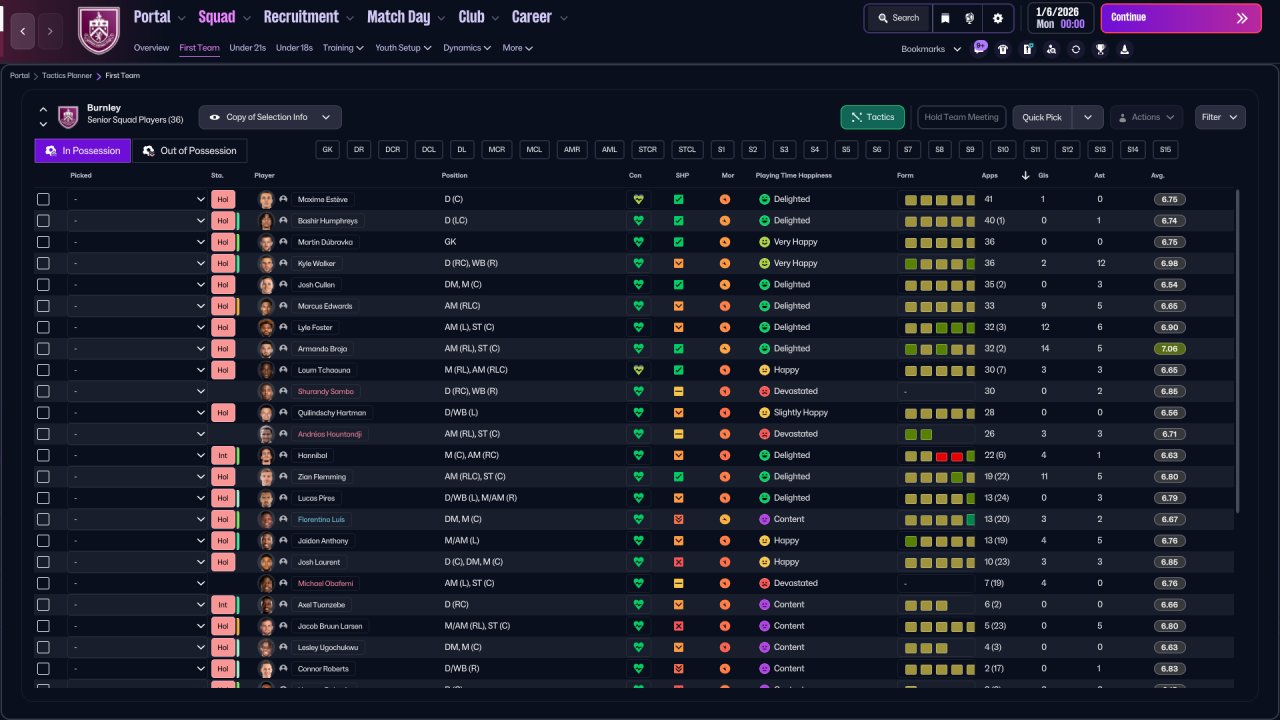Click Armando Broja's condition heart icon
The height and width of the screenshot is (720, 1280).
[x=637, y=349]
